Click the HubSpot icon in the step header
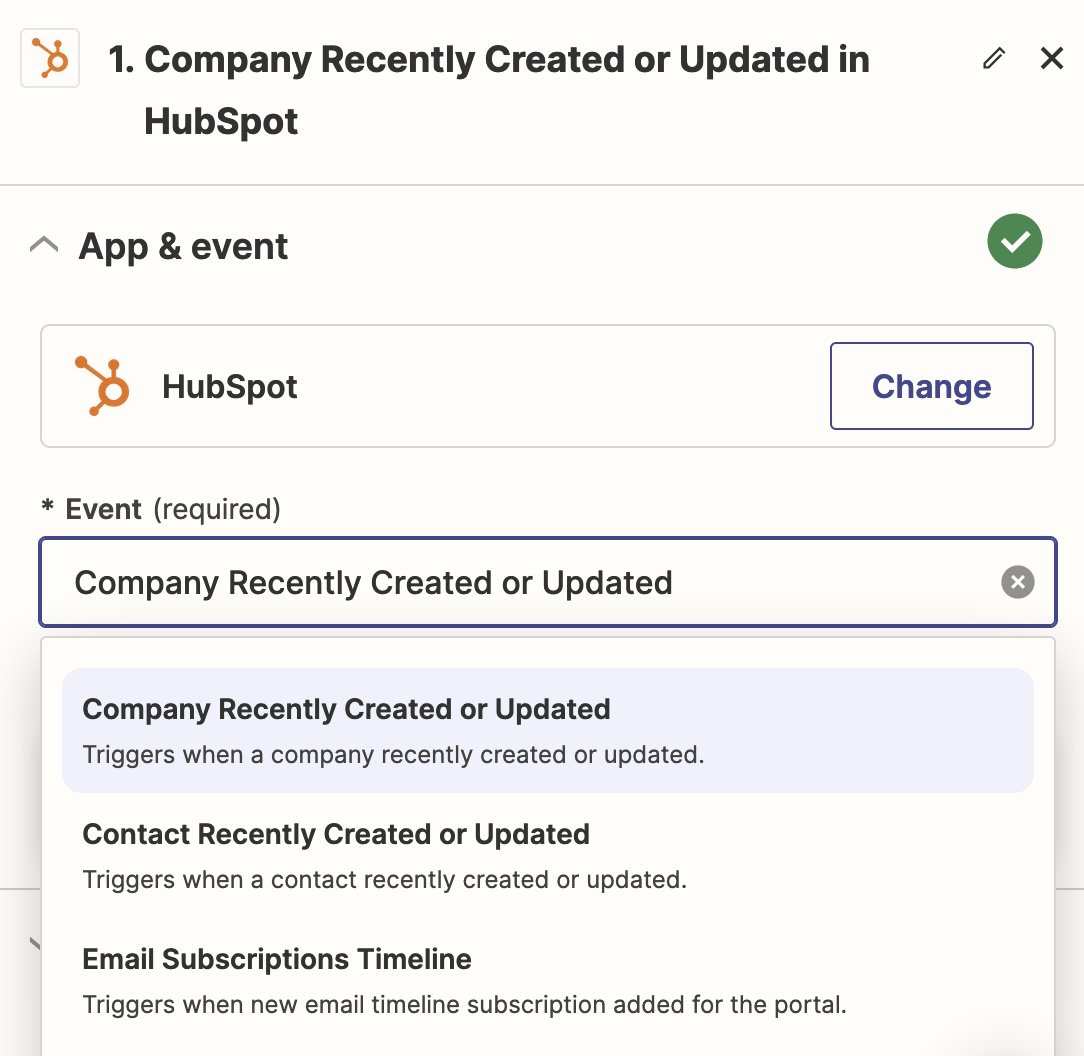This screenshot has height=1056, width=1084. coord(50,58)
